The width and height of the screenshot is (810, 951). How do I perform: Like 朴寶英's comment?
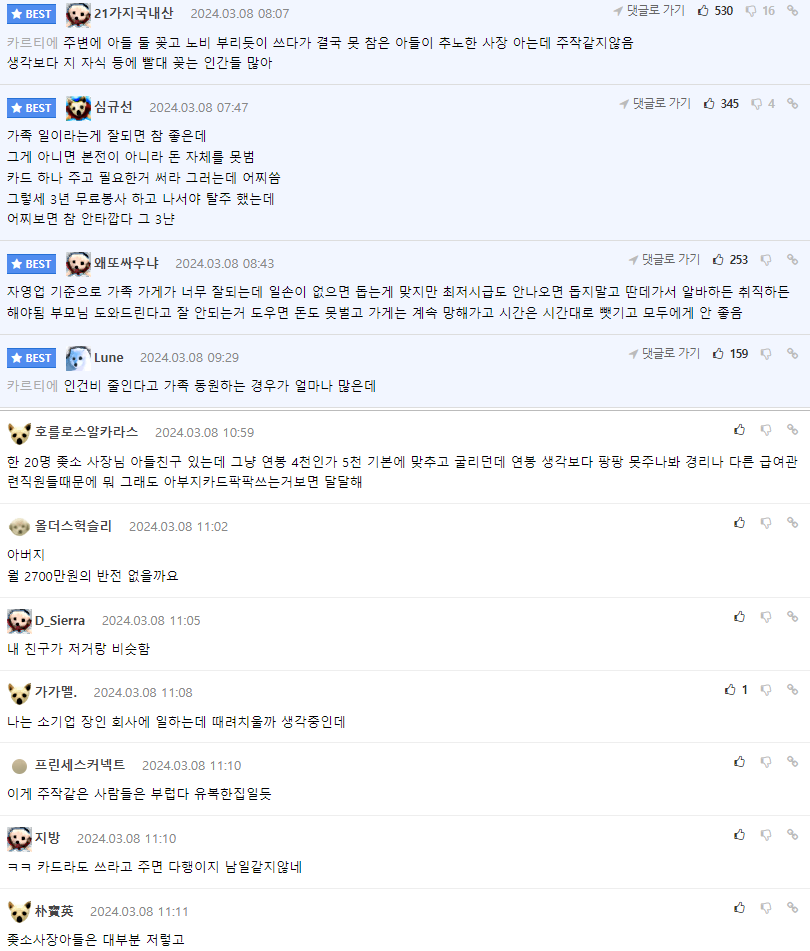pyautogui.click(x=739, y=908)
